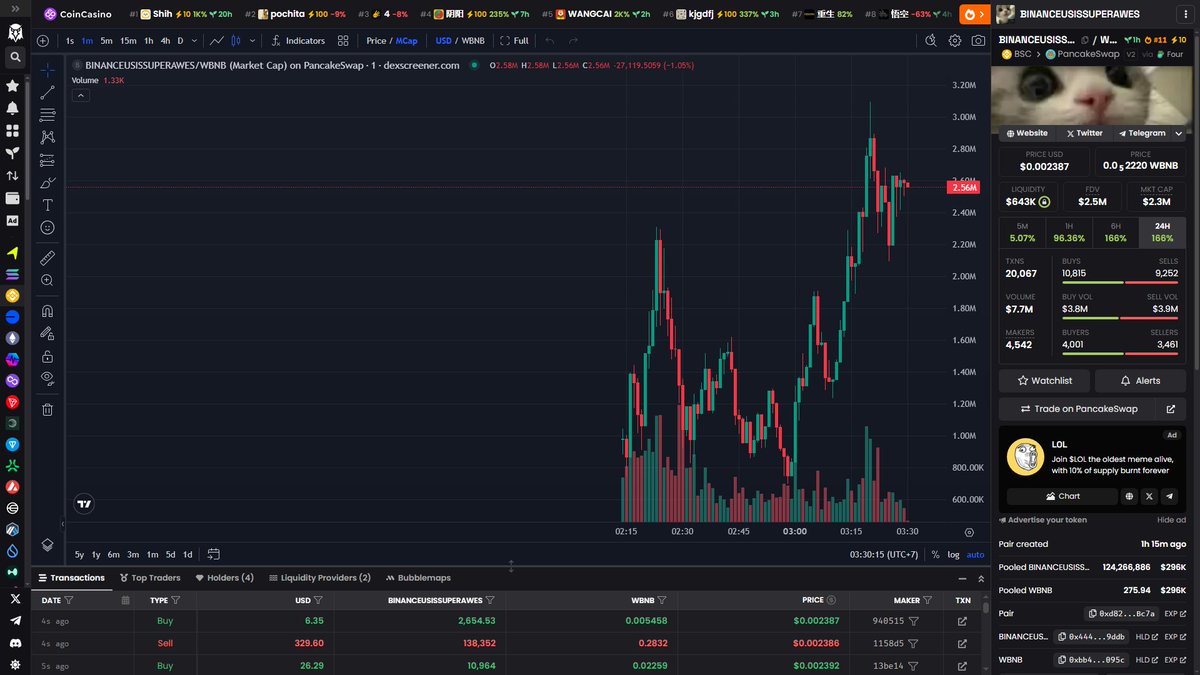Switch to the Top Traders tab
The image size is (1200, 675).
point(150,578)
